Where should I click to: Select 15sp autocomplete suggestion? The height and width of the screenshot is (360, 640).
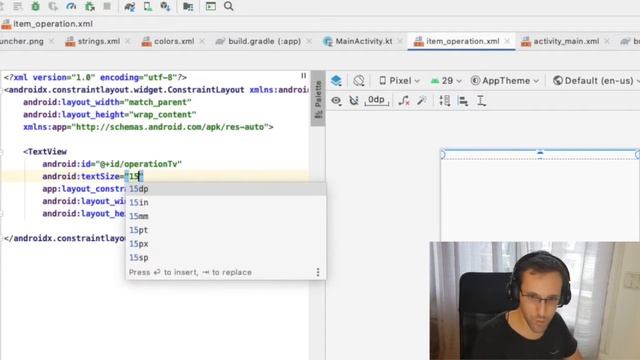226,258
